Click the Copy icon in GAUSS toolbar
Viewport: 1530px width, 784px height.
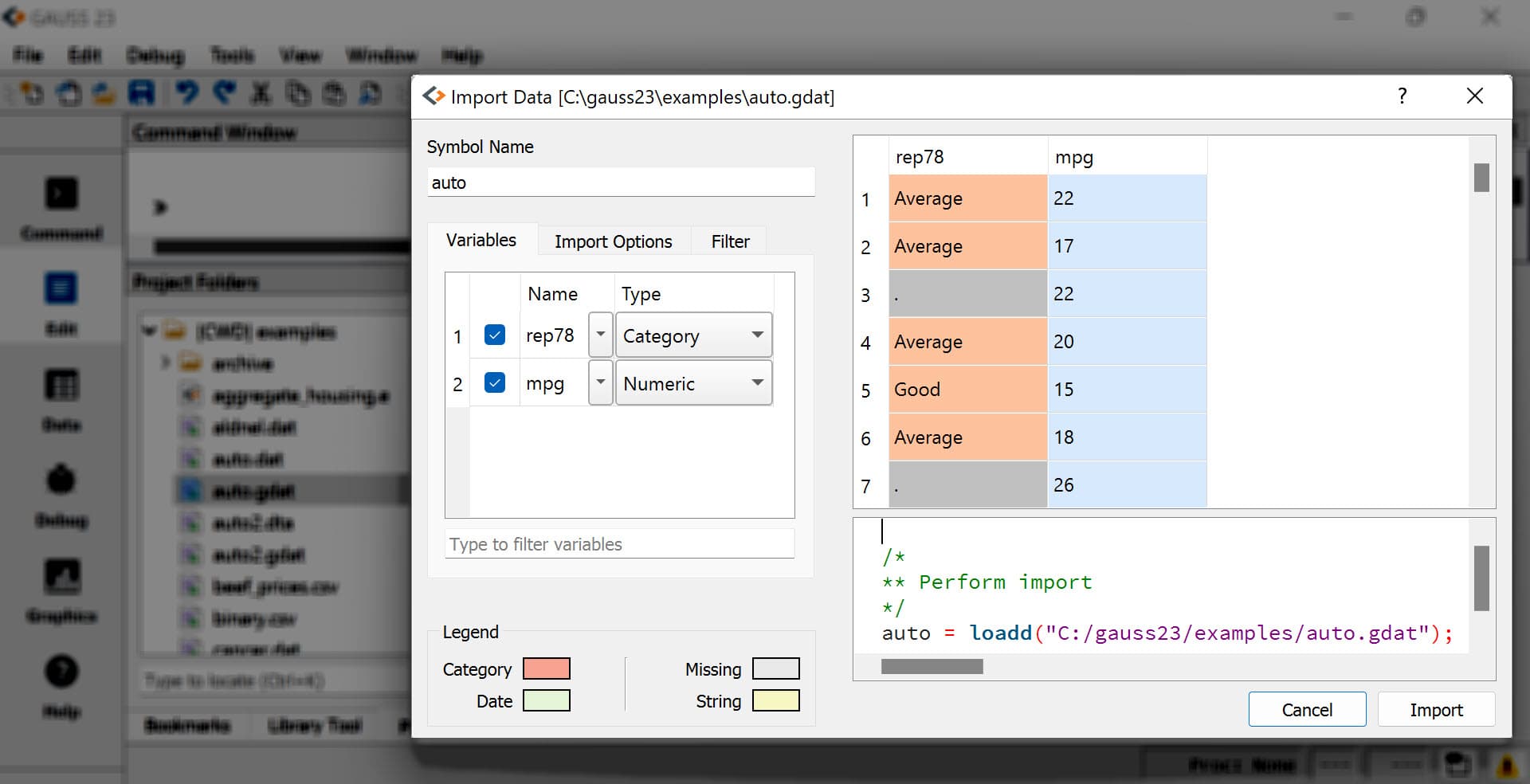(298, 93)
